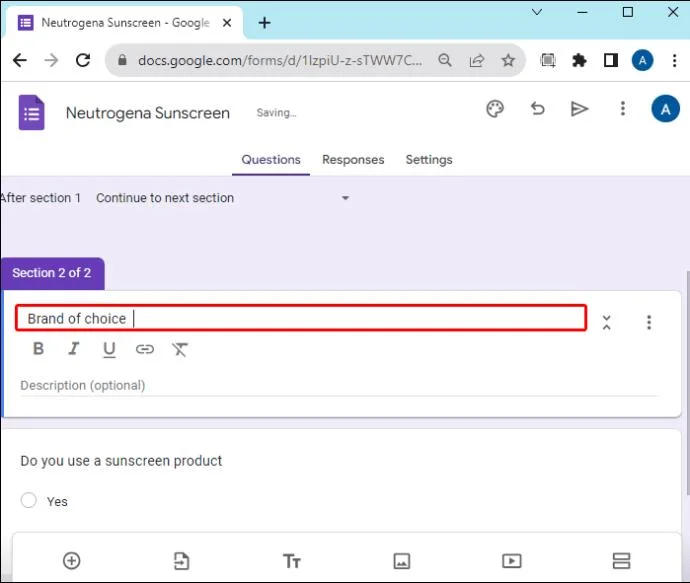Add title and description with Tt icon
690x583 pixels.
(x=291, y=561)
